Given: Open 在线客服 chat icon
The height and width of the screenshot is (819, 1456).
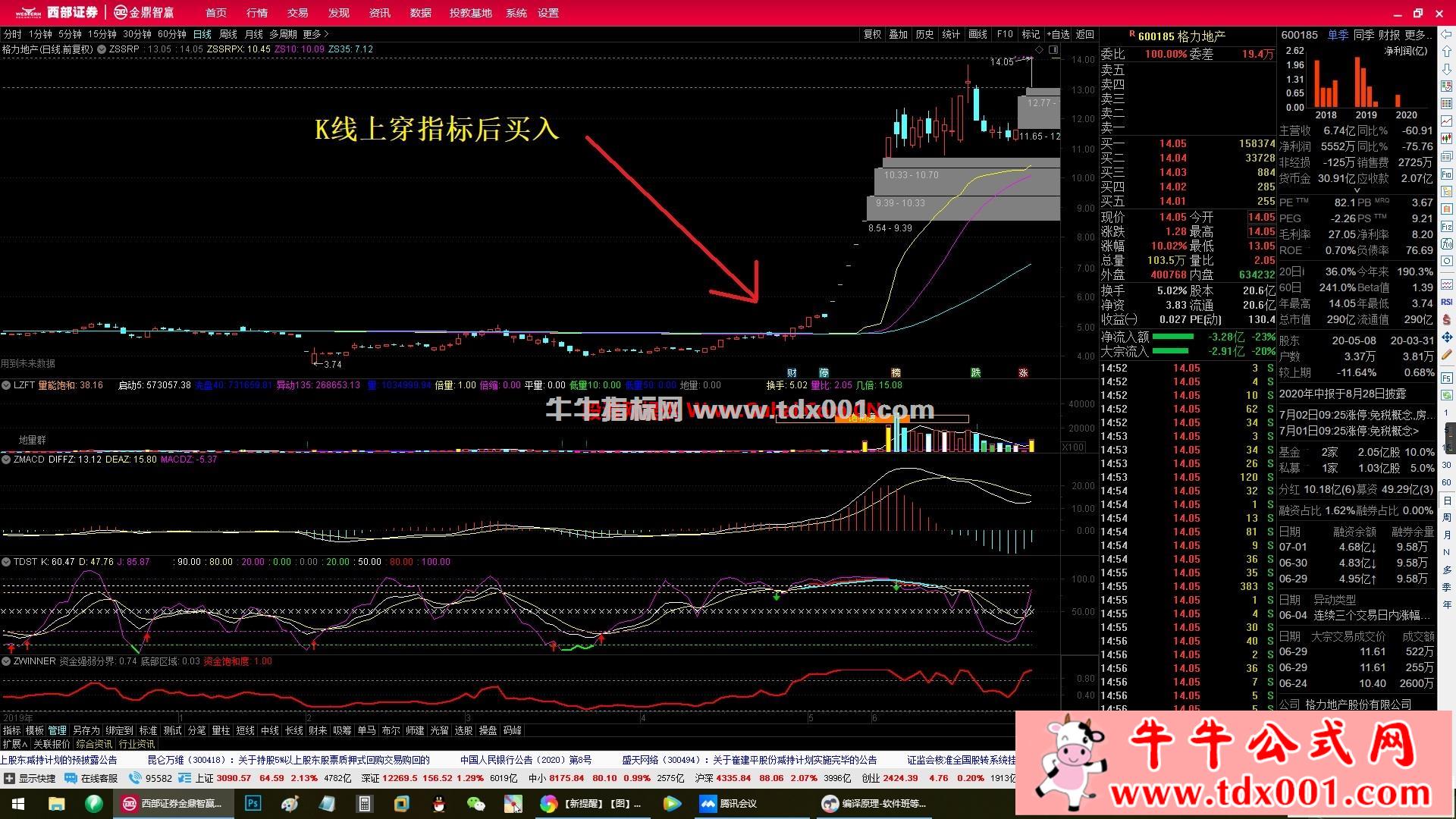Looking at the screenshot, I should [x=71, y=778].
